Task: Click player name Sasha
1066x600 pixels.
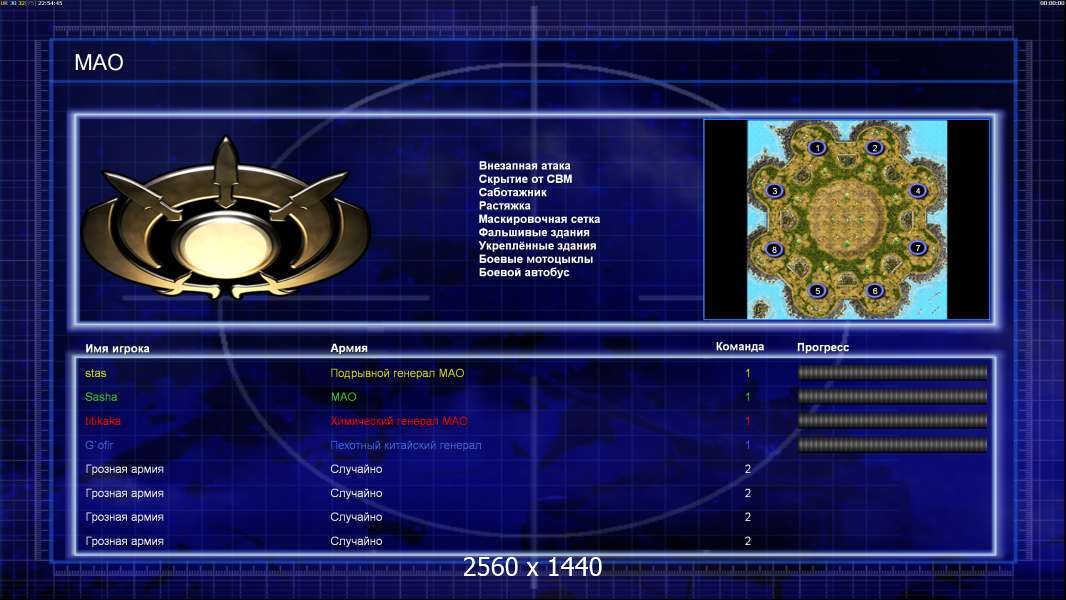Action: [x=101, y=397]
